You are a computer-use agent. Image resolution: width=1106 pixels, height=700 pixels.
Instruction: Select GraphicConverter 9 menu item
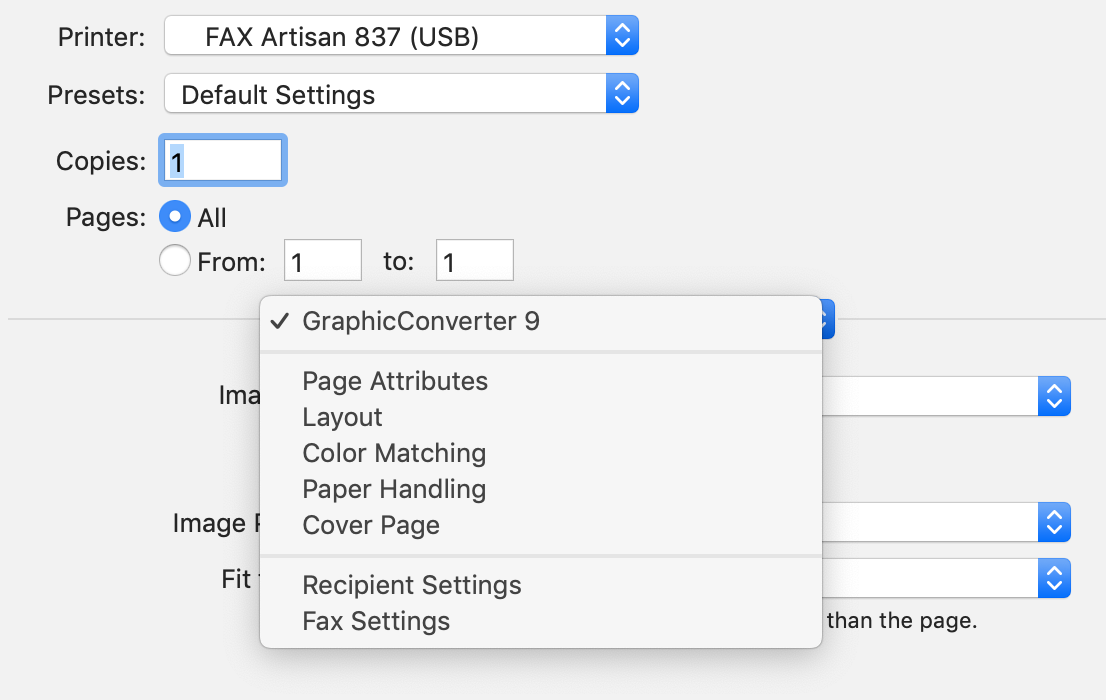point(421,321)
